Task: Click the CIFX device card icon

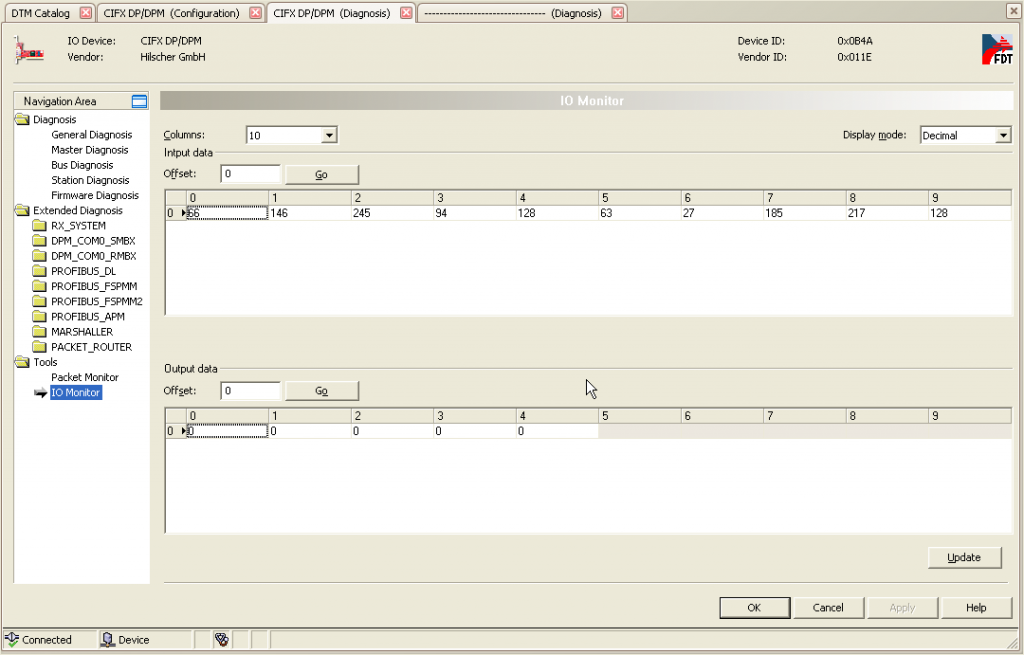Action: point(29,50)
